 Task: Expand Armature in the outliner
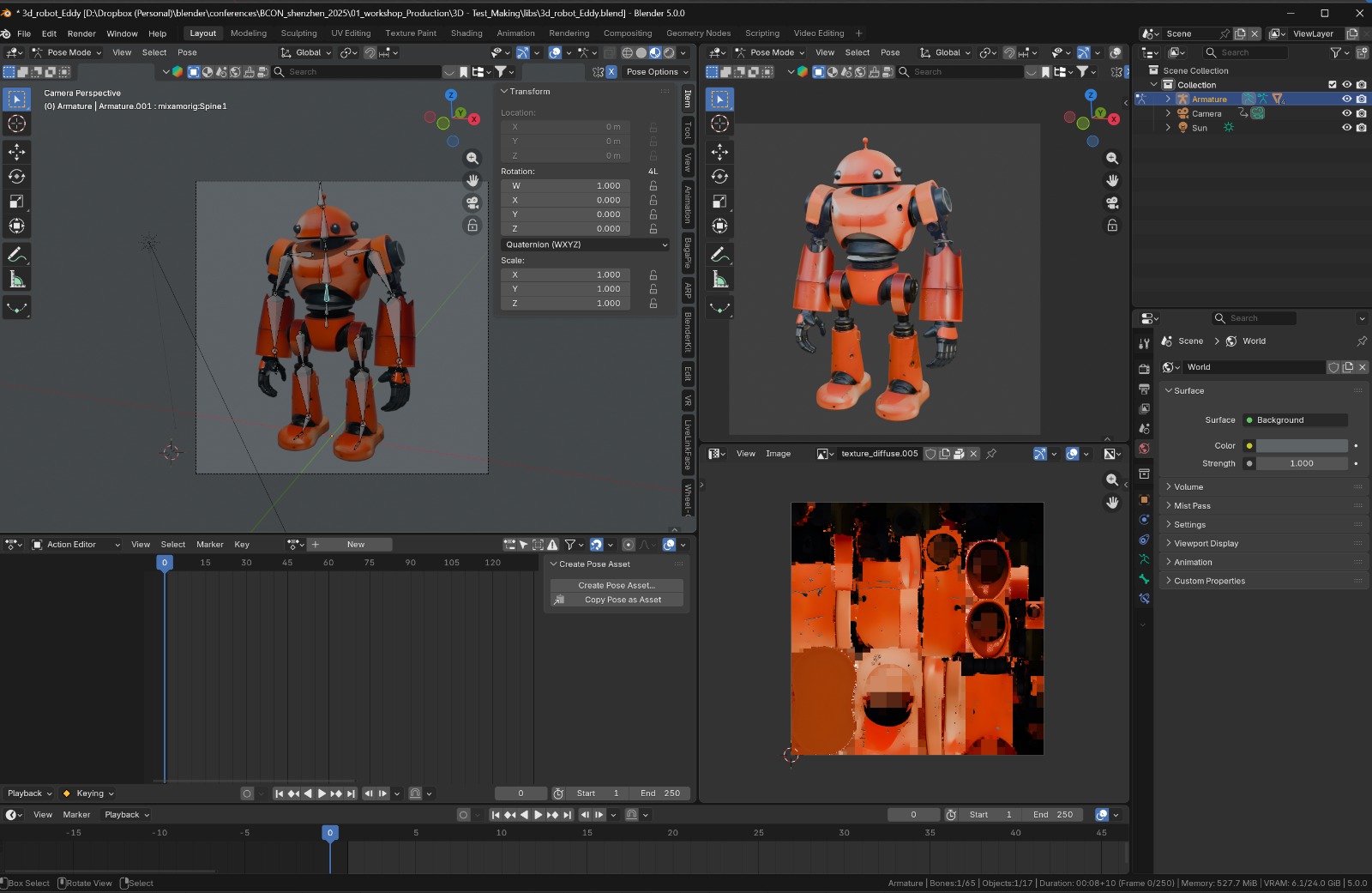[1168, 100]
